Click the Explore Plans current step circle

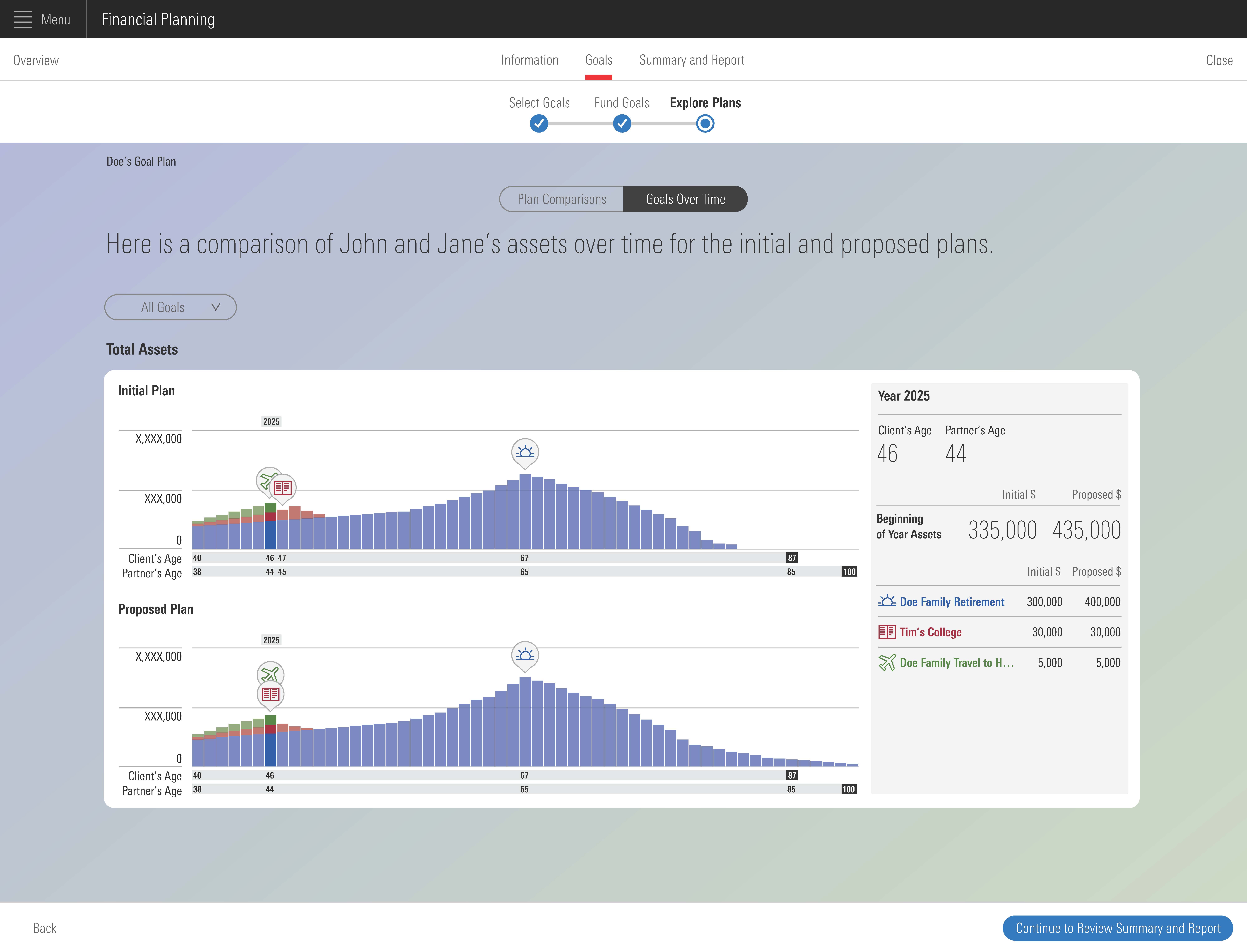tap(705, 123)
